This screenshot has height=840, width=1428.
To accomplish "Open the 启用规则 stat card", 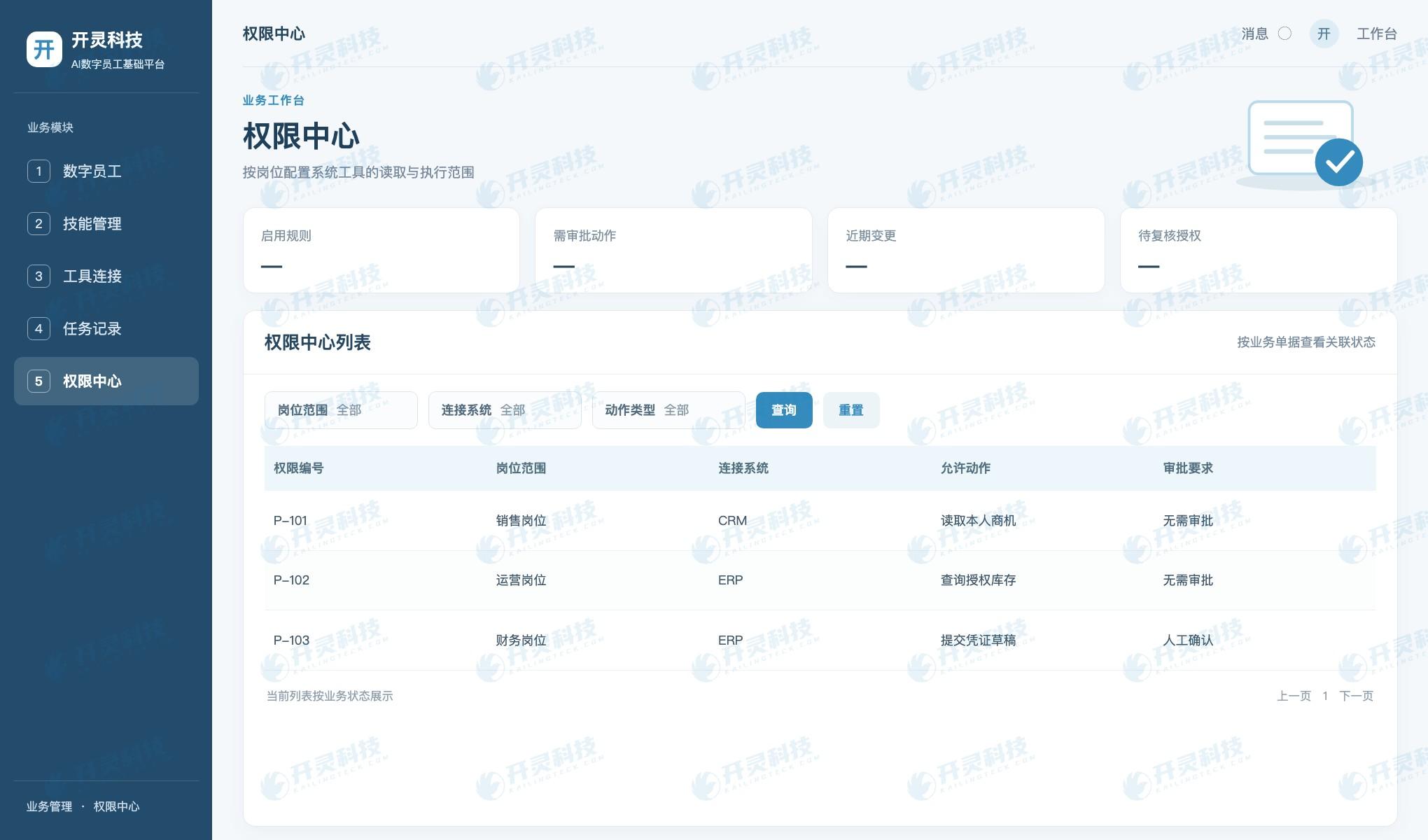I will (381, 250).
